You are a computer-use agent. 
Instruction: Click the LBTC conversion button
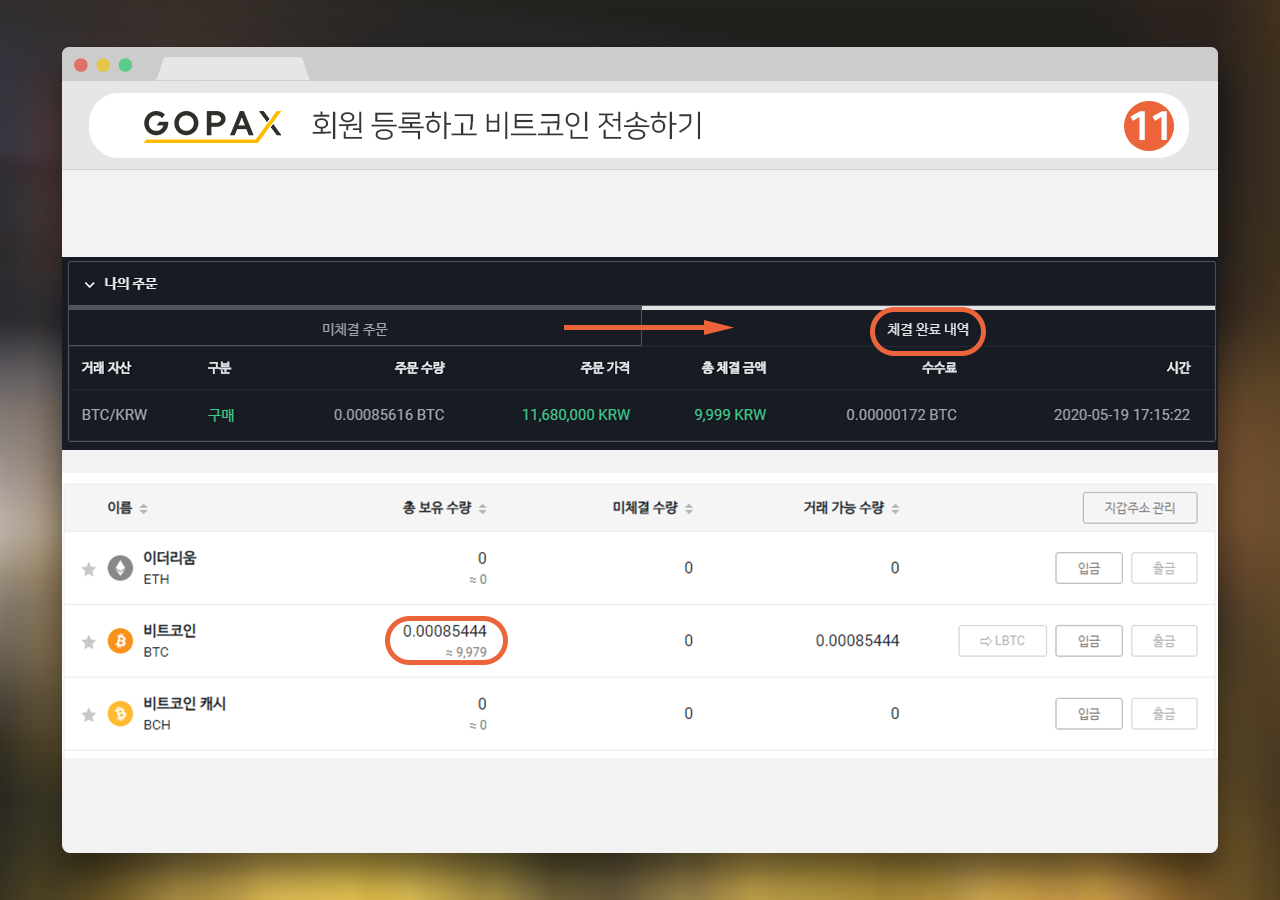pyautogui.click(x=1002, y=640)
